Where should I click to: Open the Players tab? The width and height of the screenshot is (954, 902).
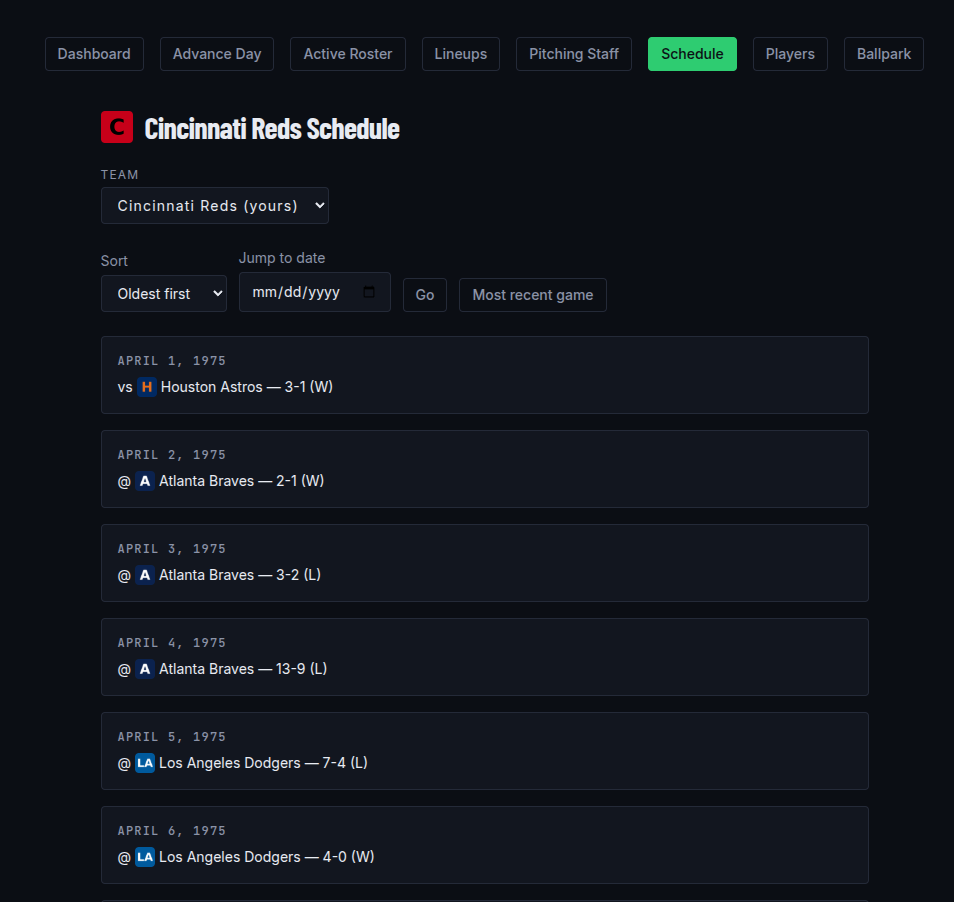coord(790,54)
